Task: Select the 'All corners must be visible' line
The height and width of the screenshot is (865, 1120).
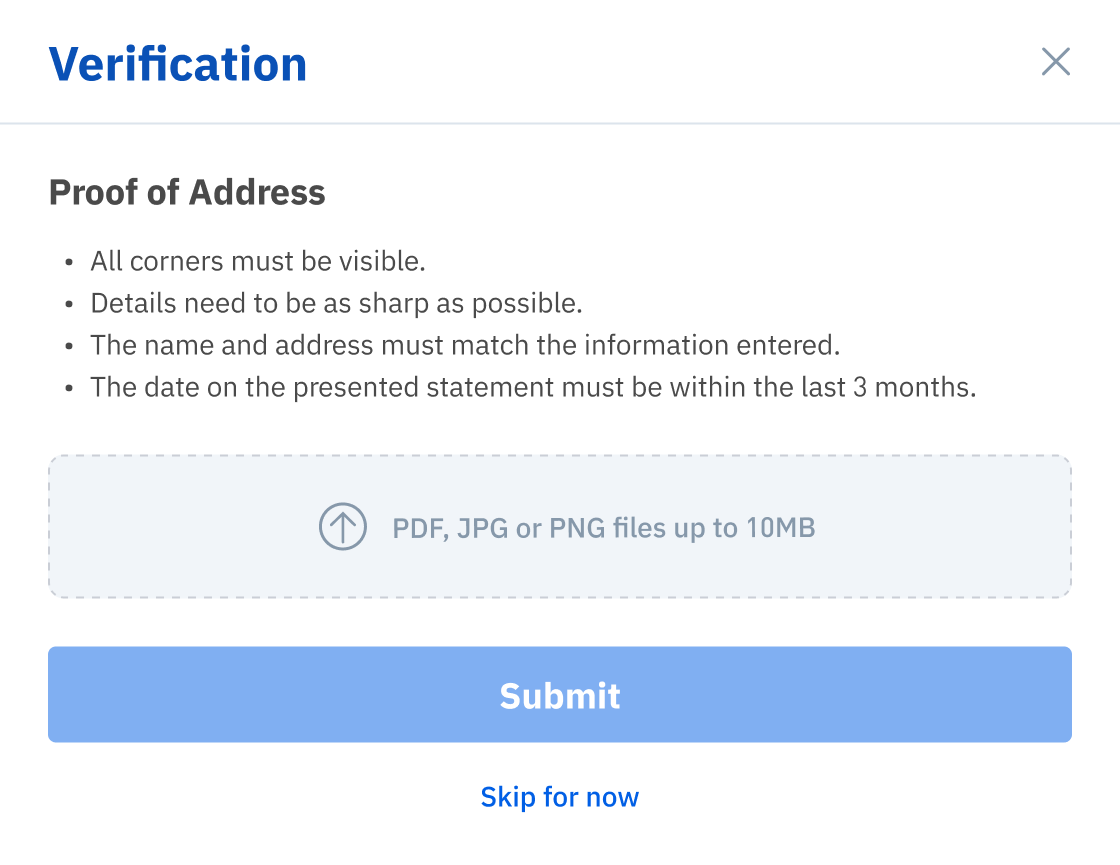Action: [x=258, y=261]
